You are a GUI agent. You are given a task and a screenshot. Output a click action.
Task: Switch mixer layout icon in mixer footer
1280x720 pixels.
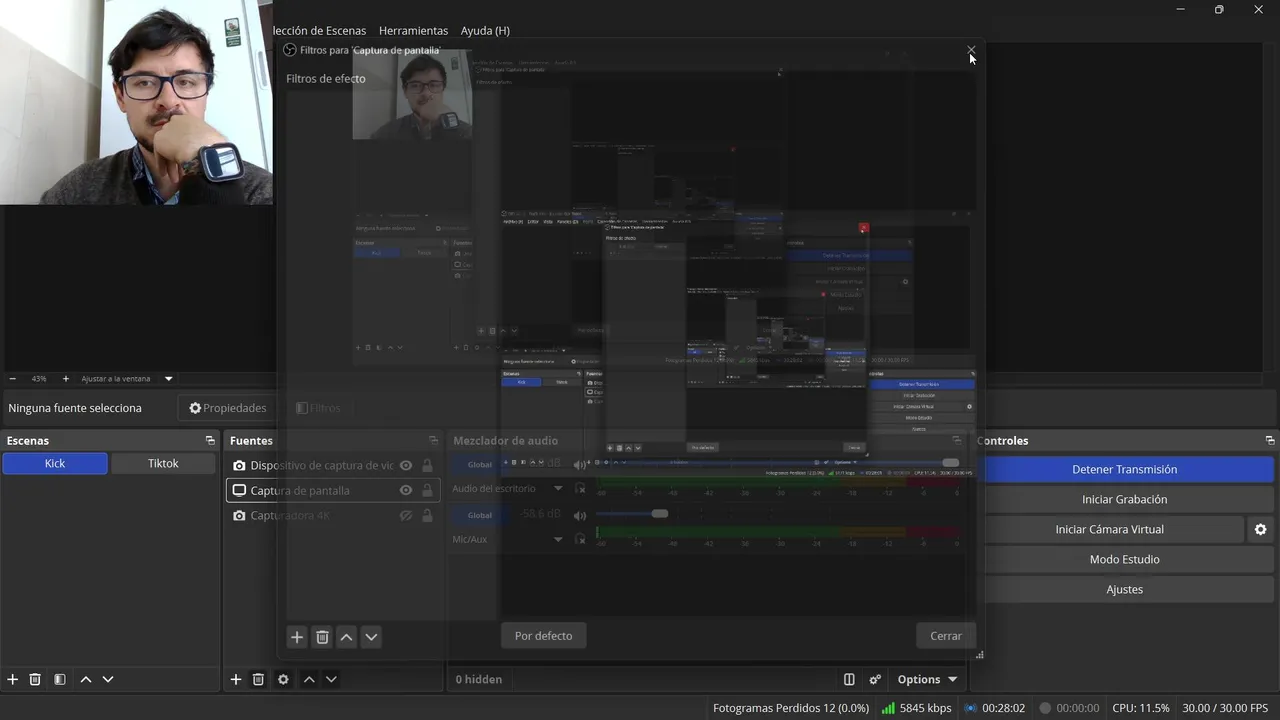click(x=849, y=679)
